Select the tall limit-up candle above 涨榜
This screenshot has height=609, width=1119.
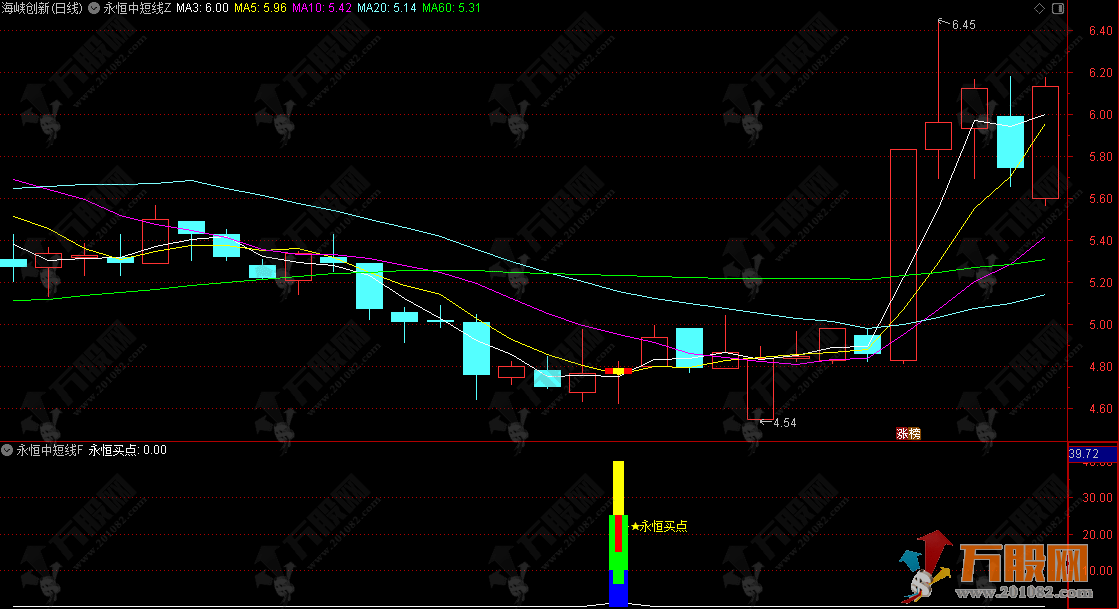(x=903, y=255)
